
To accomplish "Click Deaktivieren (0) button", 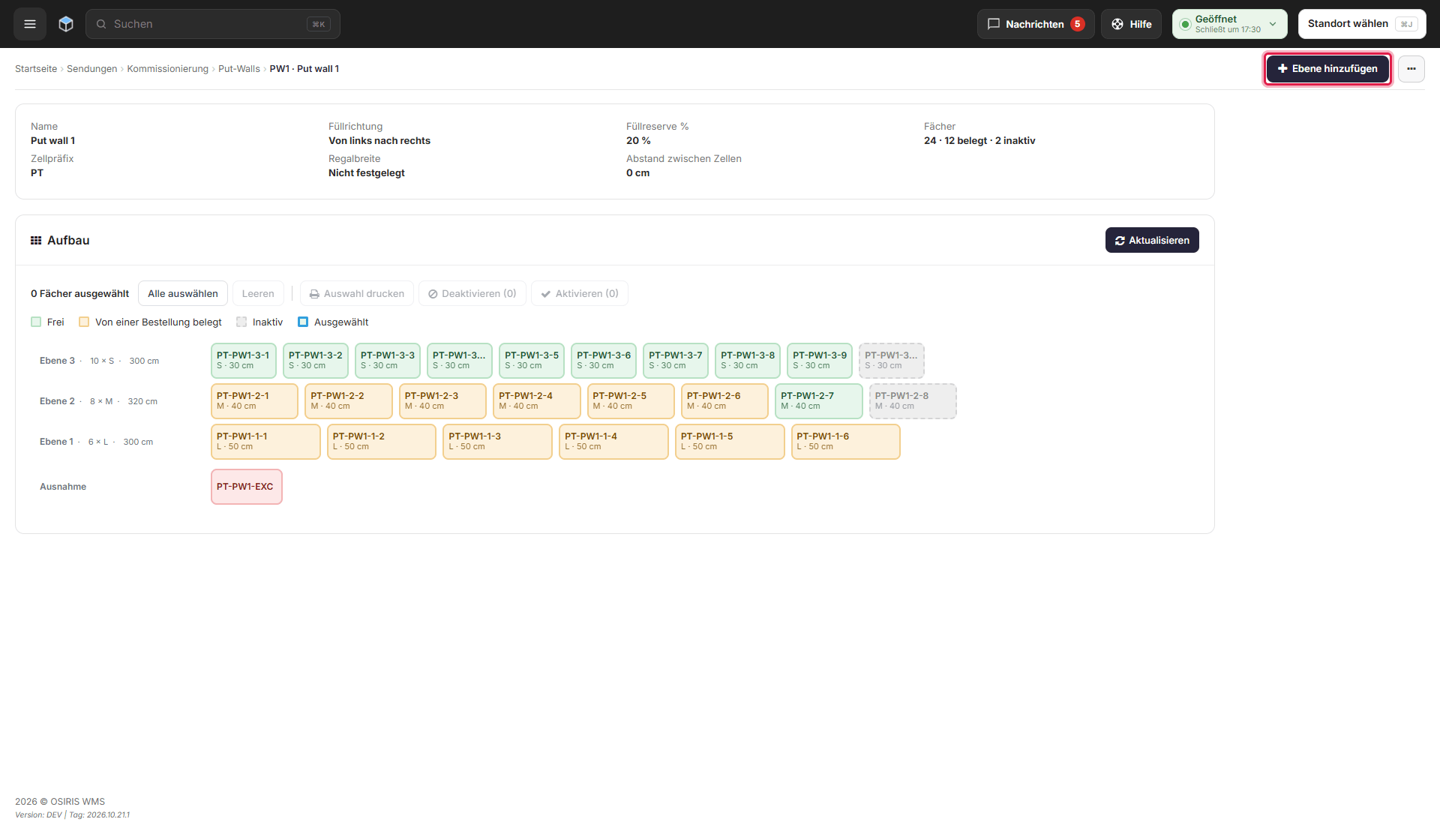I will (x=472, y=294).
